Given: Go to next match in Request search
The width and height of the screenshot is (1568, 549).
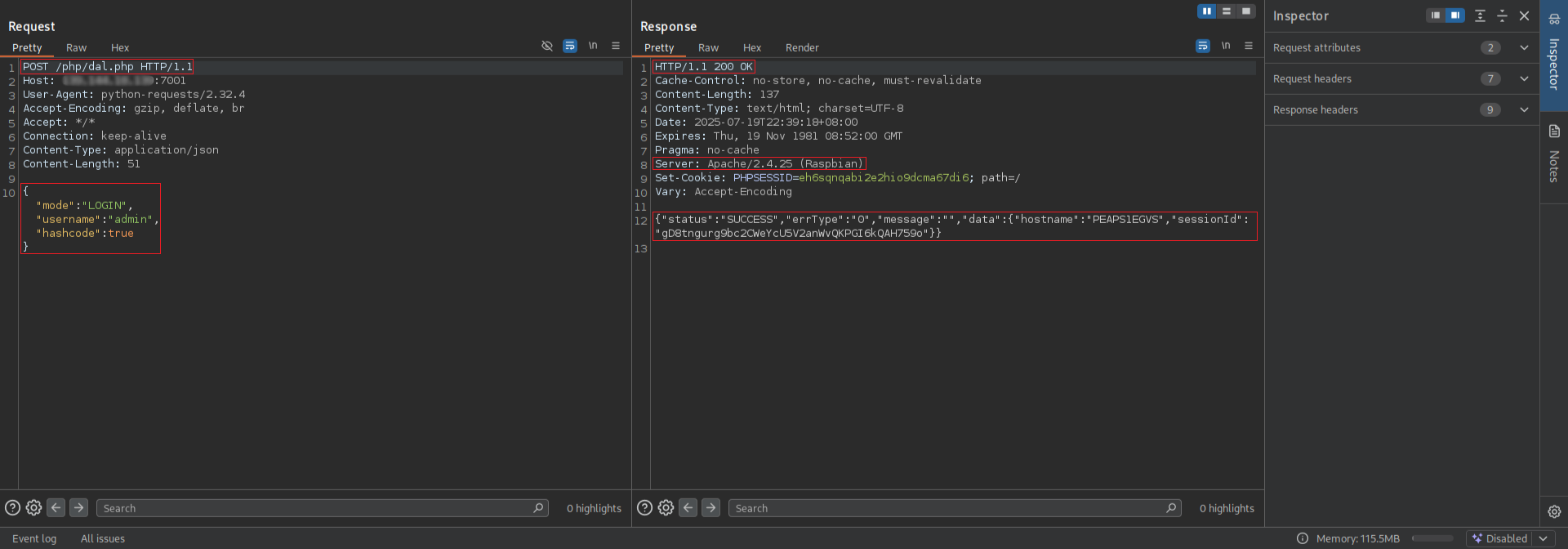Looking at the screenshot, I should [x=78, y=507].
